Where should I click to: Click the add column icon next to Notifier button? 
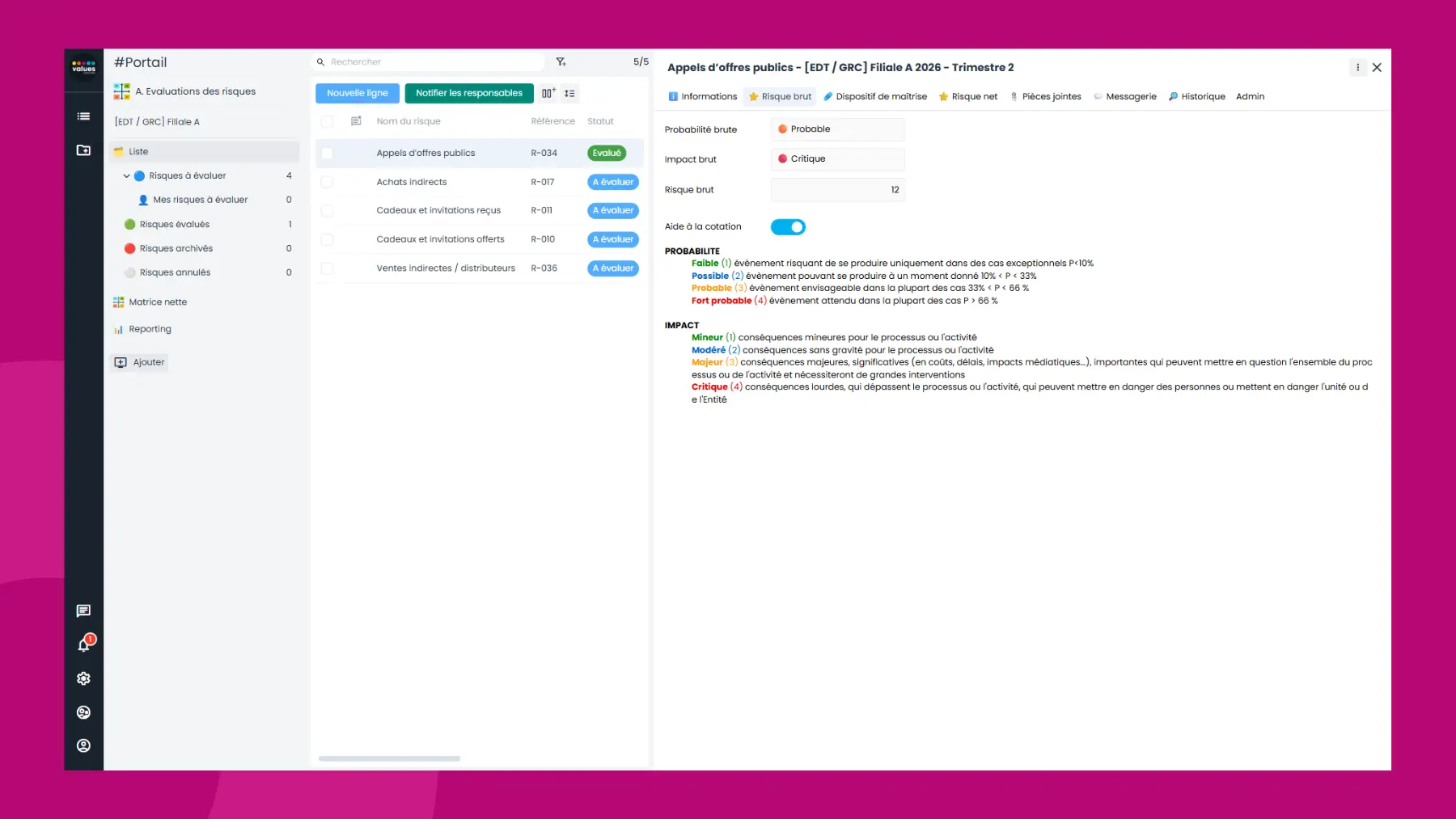(548, 93)
